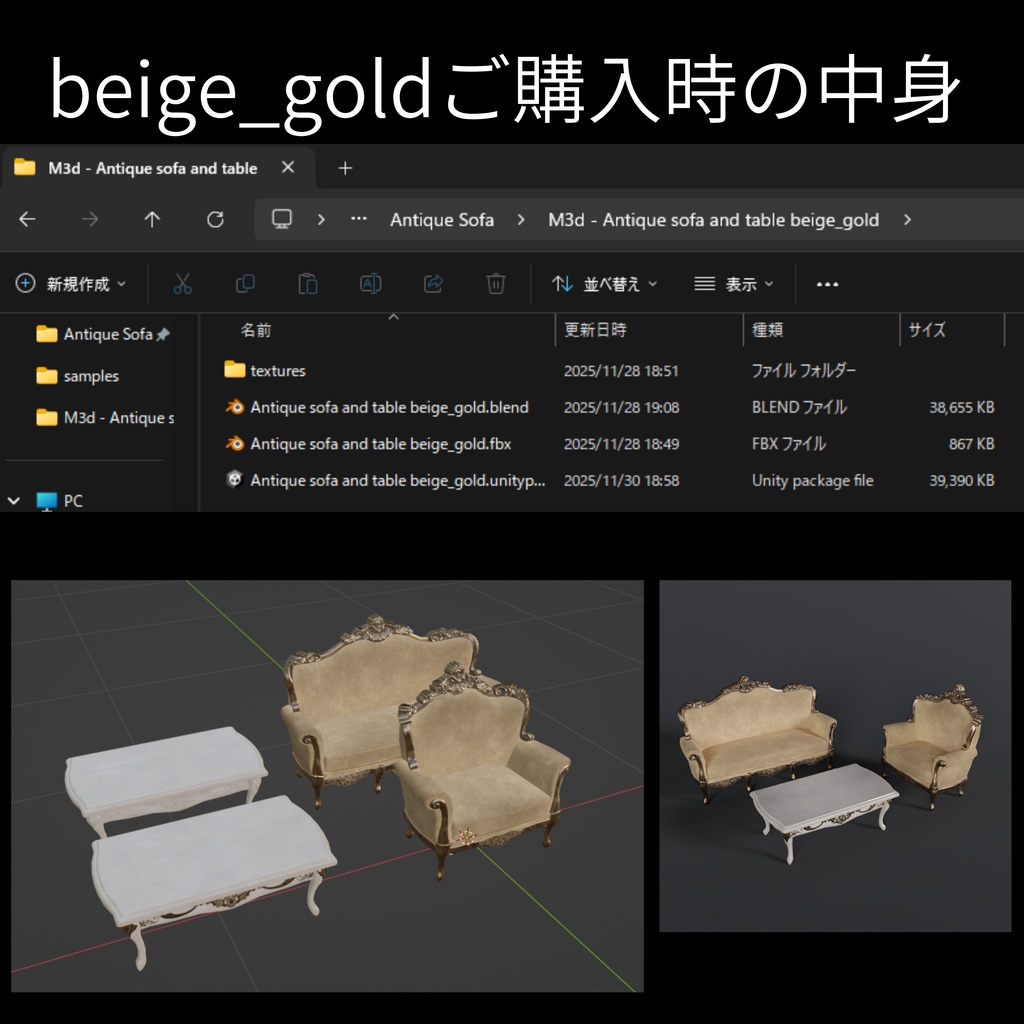Screen dimensions: 1024x1024
Task: Cut the selected file using scissors icon
Action: (182, 283)
